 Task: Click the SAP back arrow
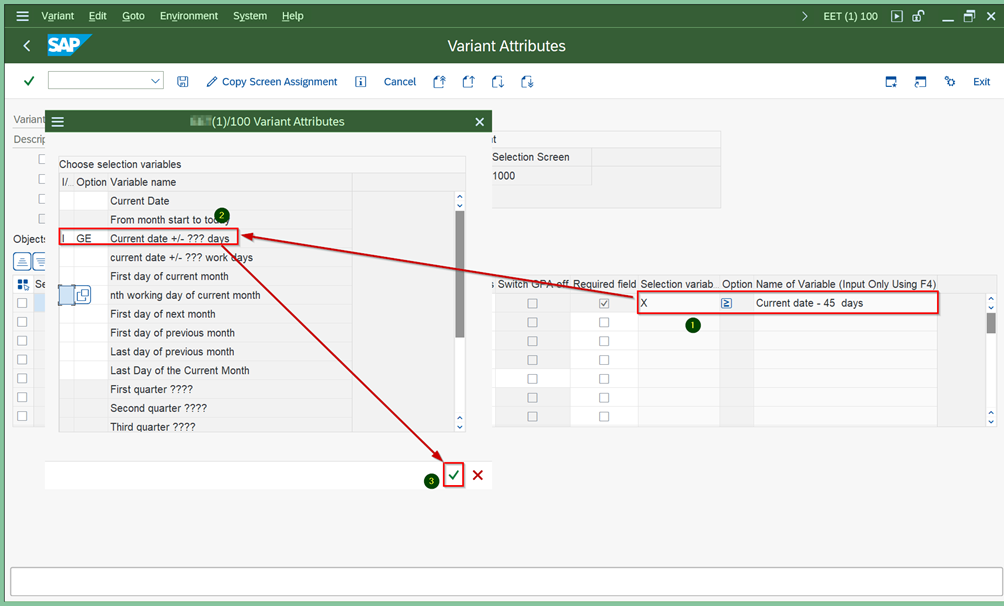coord(27,46)
